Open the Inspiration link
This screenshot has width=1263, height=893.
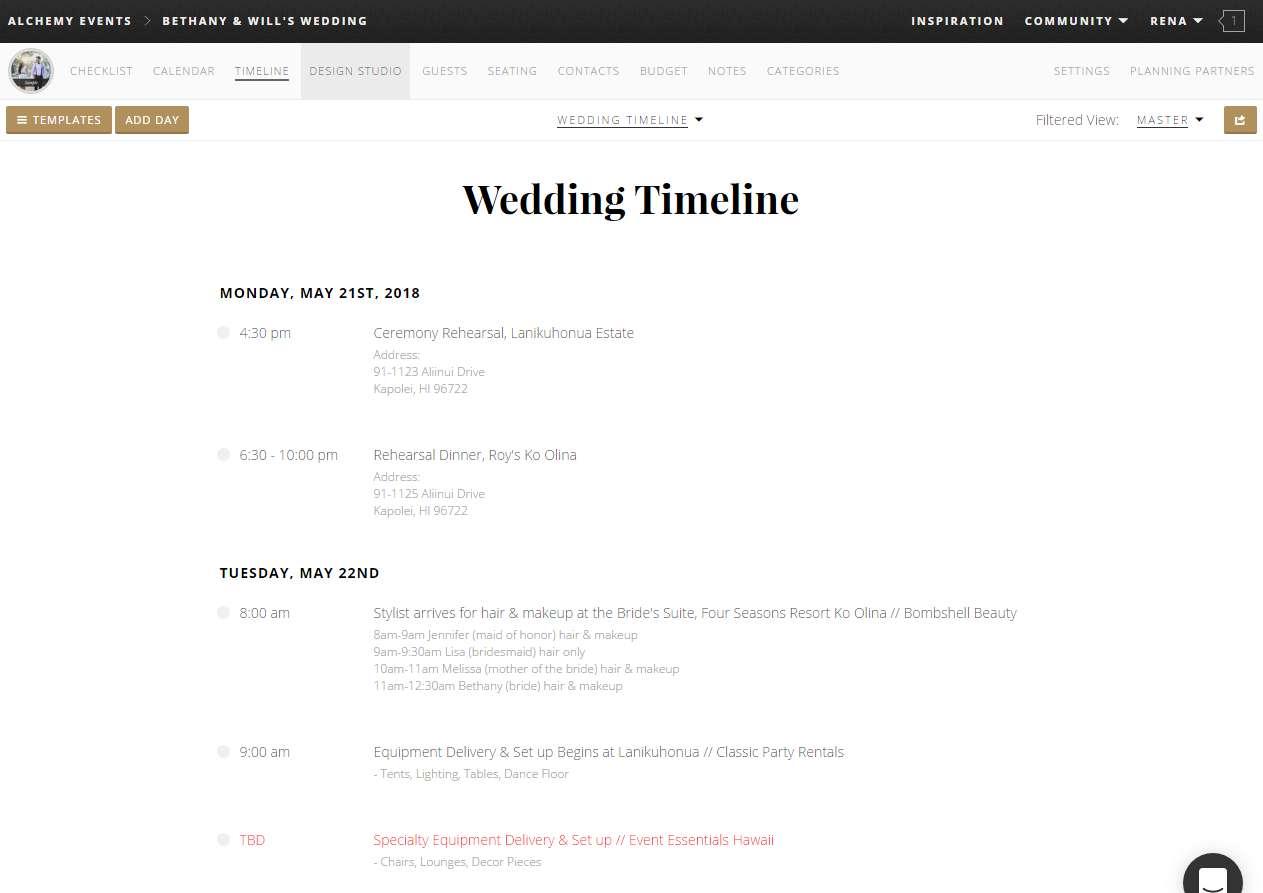click(957, 21)
